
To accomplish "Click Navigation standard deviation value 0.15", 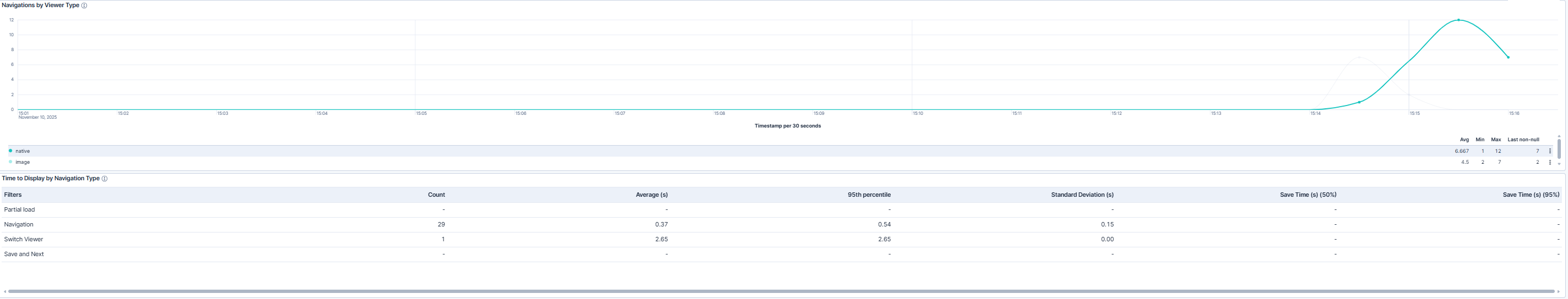I will coord(1107,225).
